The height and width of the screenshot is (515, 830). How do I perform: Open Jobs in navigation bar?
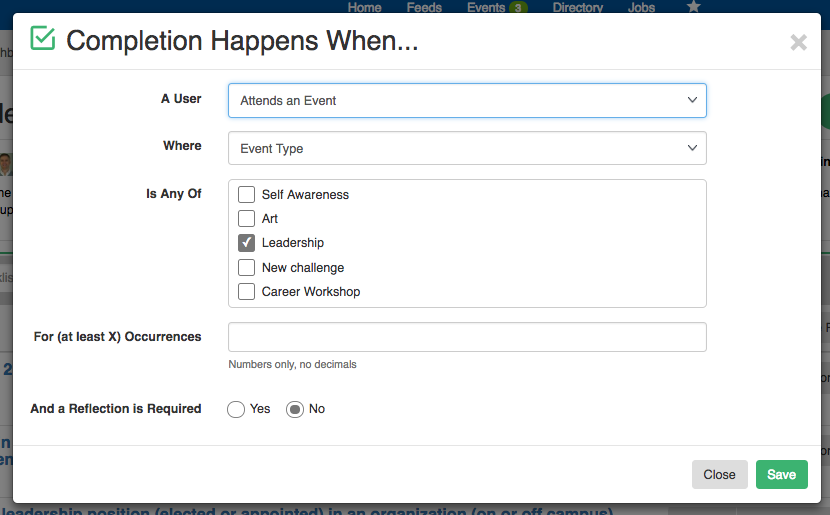641,7
